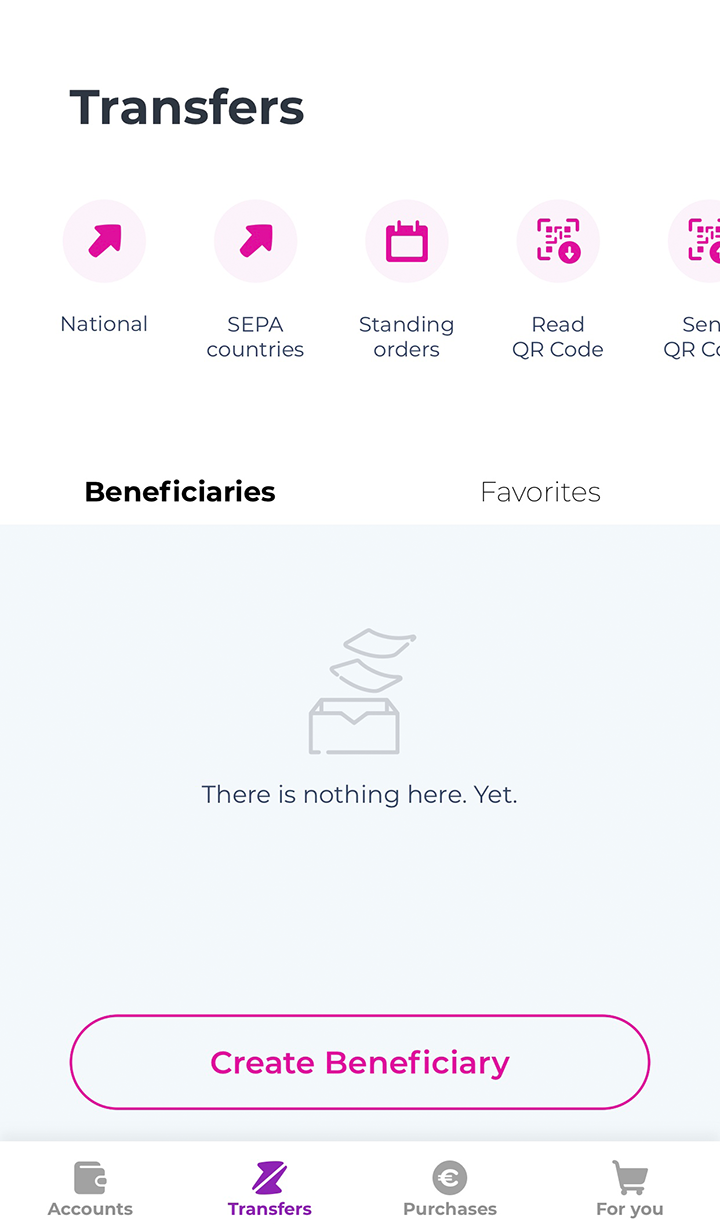Tap the 'For you' label in bottom bar
Screen dimensions: 720x1230
coord(630,1209)
